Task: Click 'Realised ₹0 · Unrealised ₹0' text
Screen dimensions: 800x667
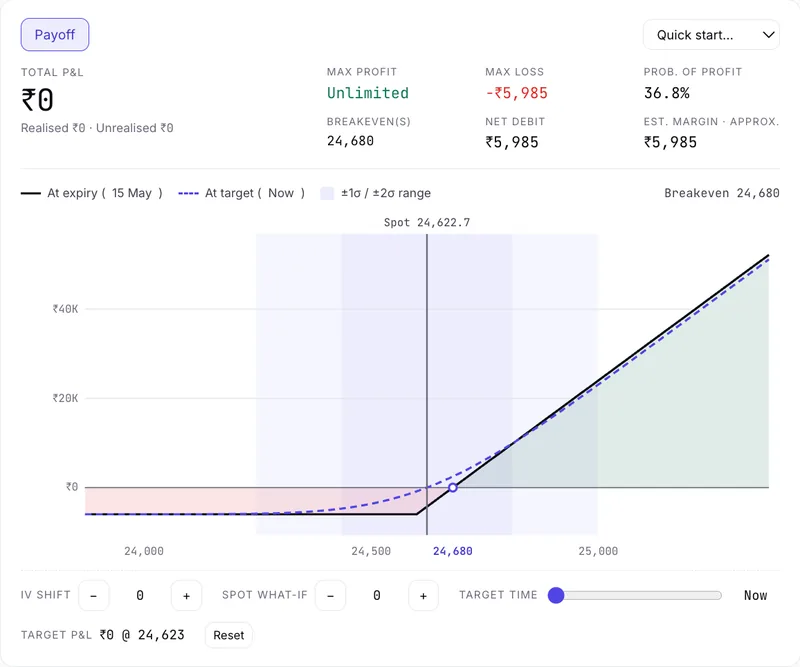Action: [x=97, y=128]
